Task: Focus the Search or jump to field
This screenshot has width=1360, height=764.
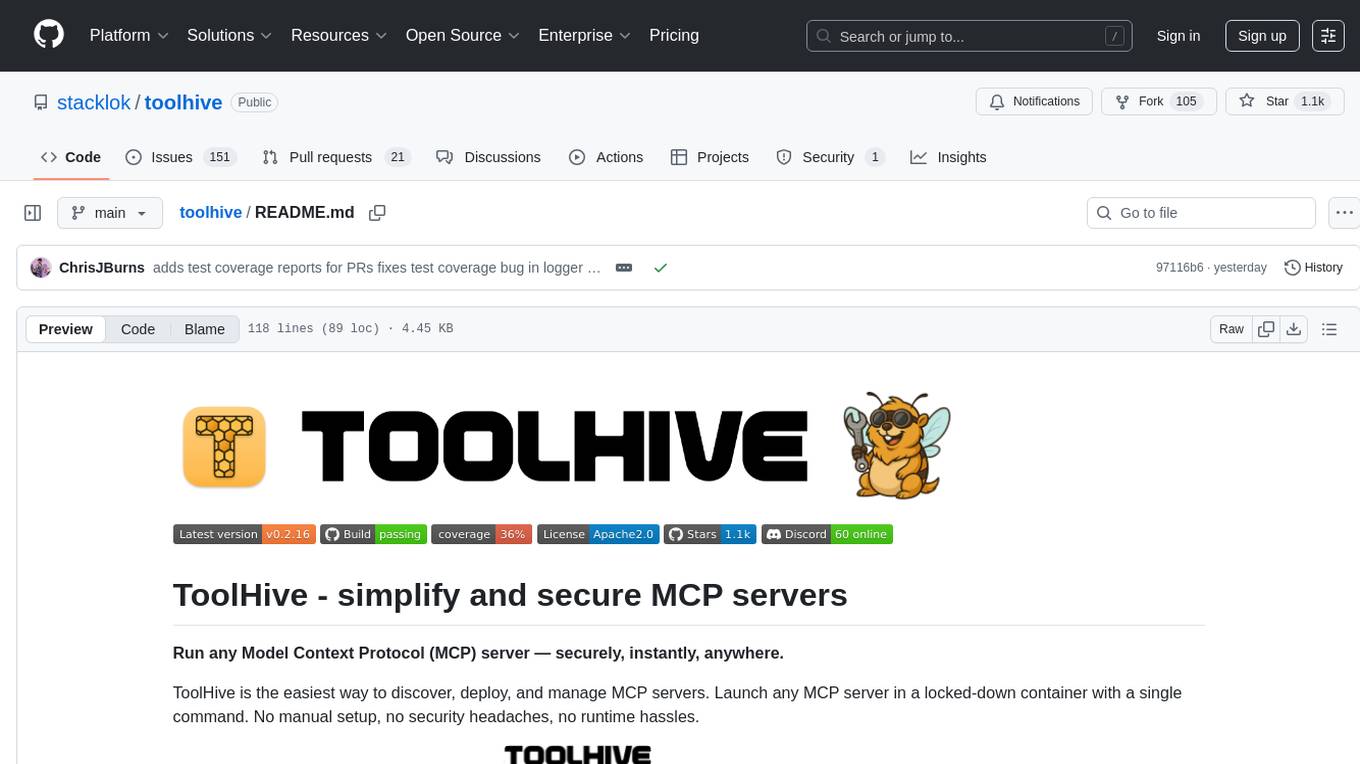Action: tap(969, 36)
